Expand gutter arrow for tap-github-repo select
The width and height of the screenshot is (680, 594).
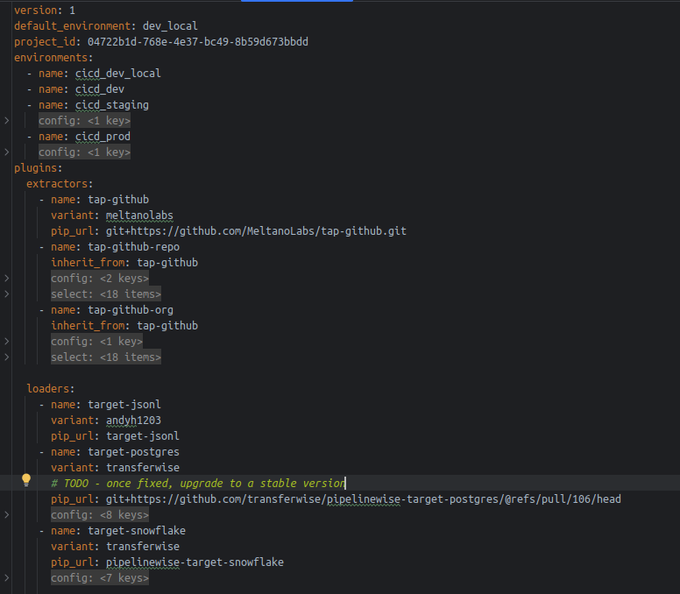pos(7,294)
